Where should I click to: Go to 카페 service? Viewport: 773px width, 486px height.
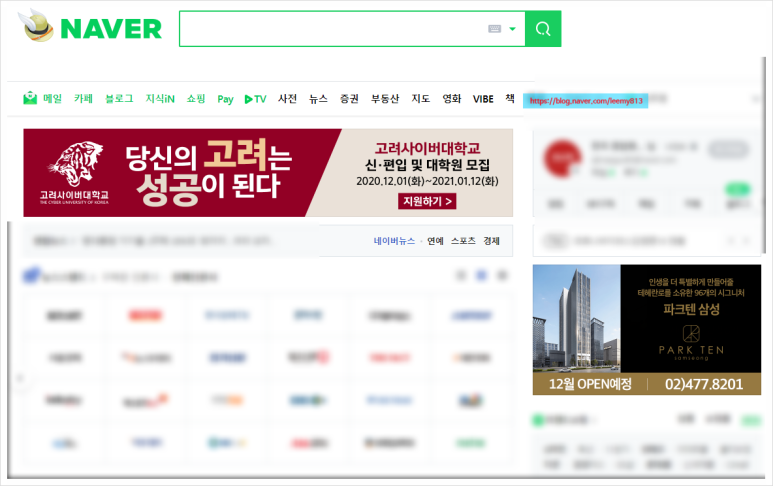pyautogui.click(x=83, y=99)
